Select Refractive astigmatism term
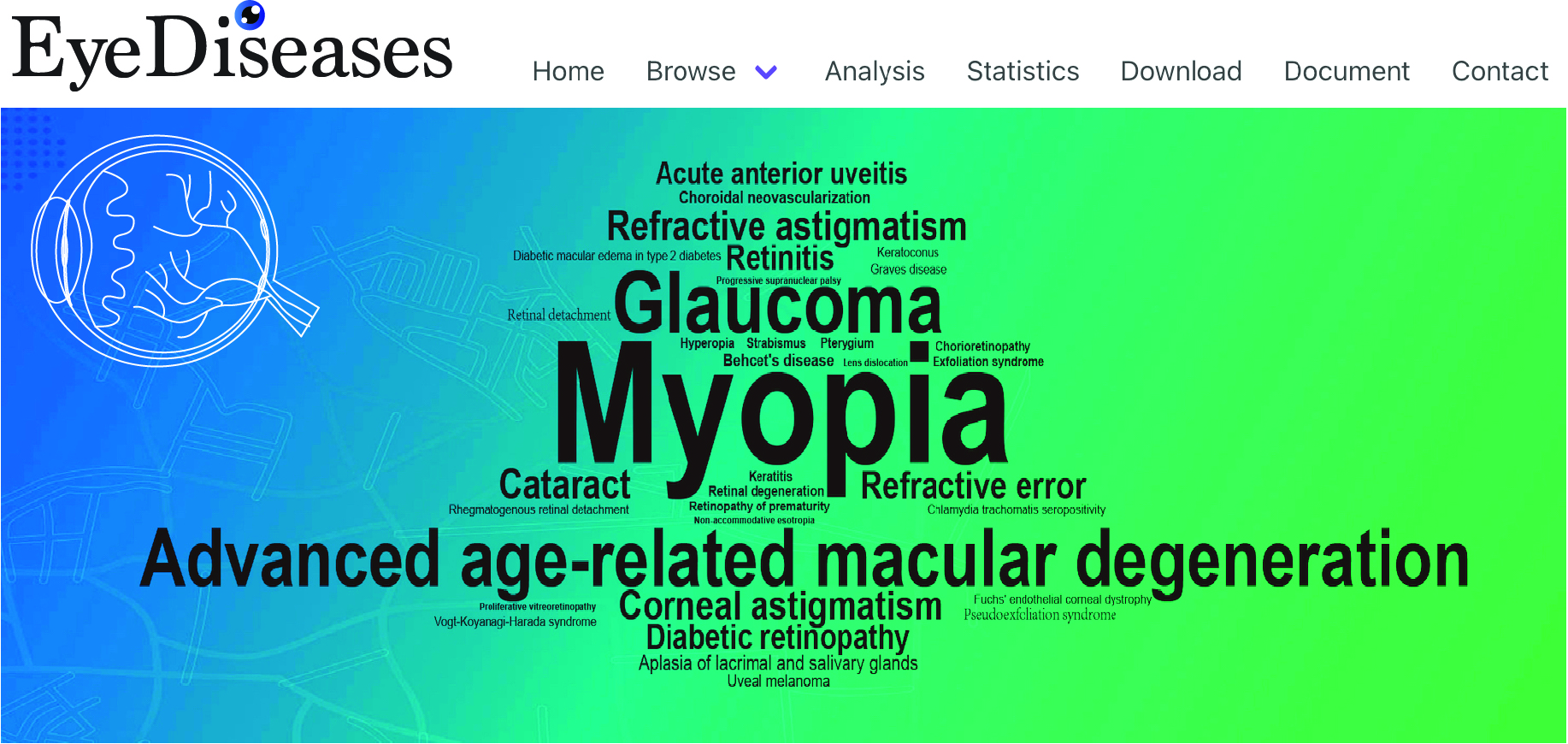Image resolution: width=1568 pixels, height=744 pixels. [787, 227]
